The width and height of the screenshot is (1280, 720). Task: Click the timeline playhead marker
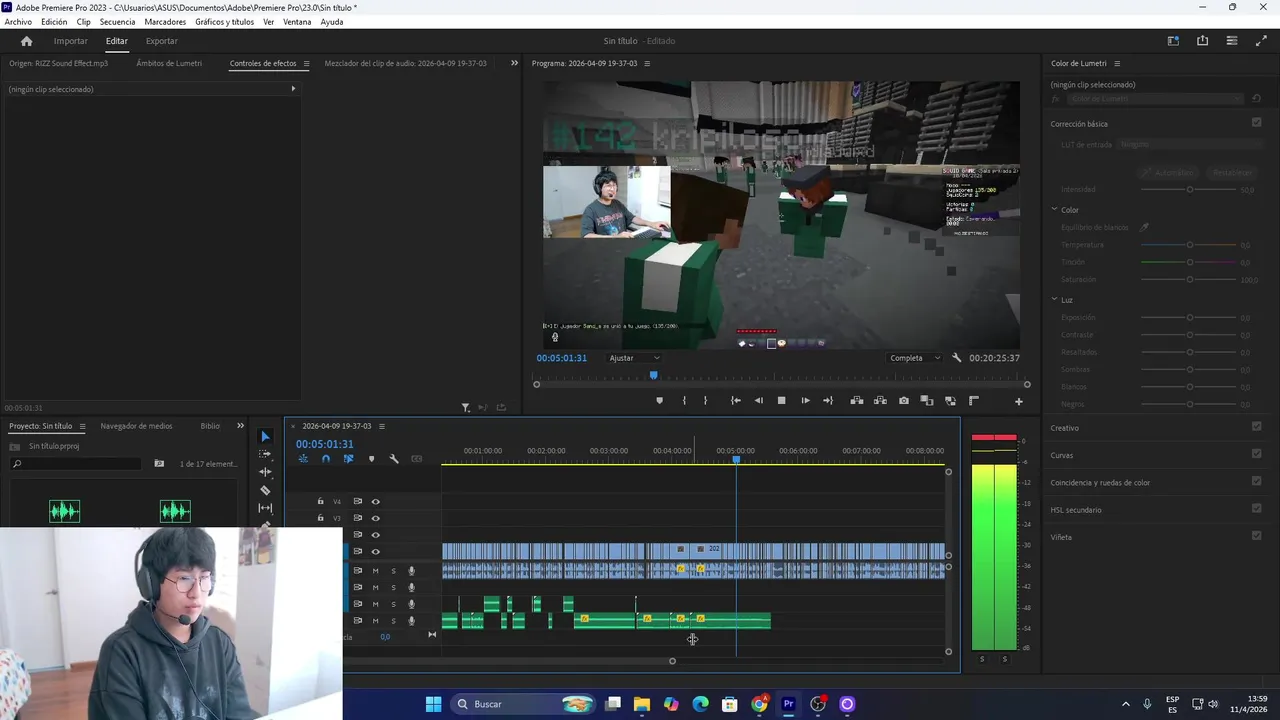[736, 460]
